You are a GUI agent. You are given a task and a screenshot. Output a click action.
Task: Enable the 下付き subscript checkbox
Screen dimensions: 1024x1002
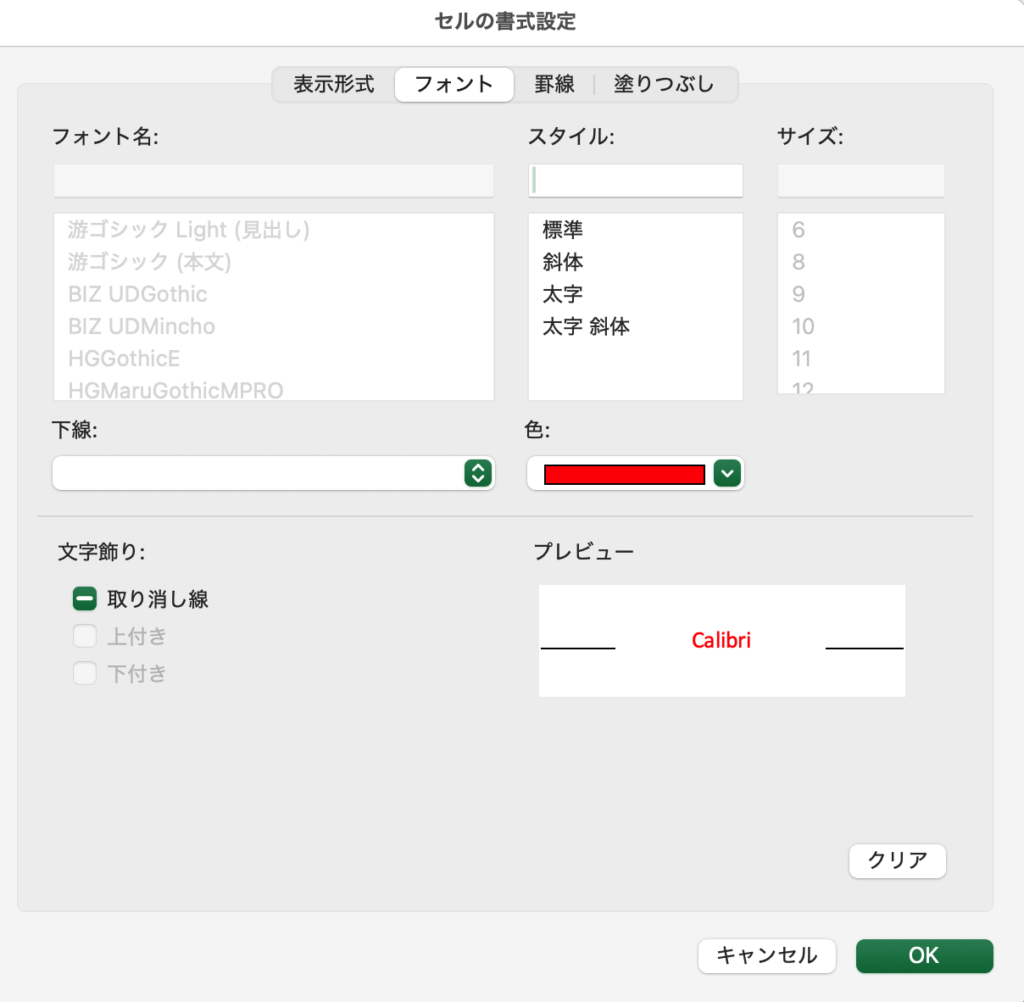(84, 673)
